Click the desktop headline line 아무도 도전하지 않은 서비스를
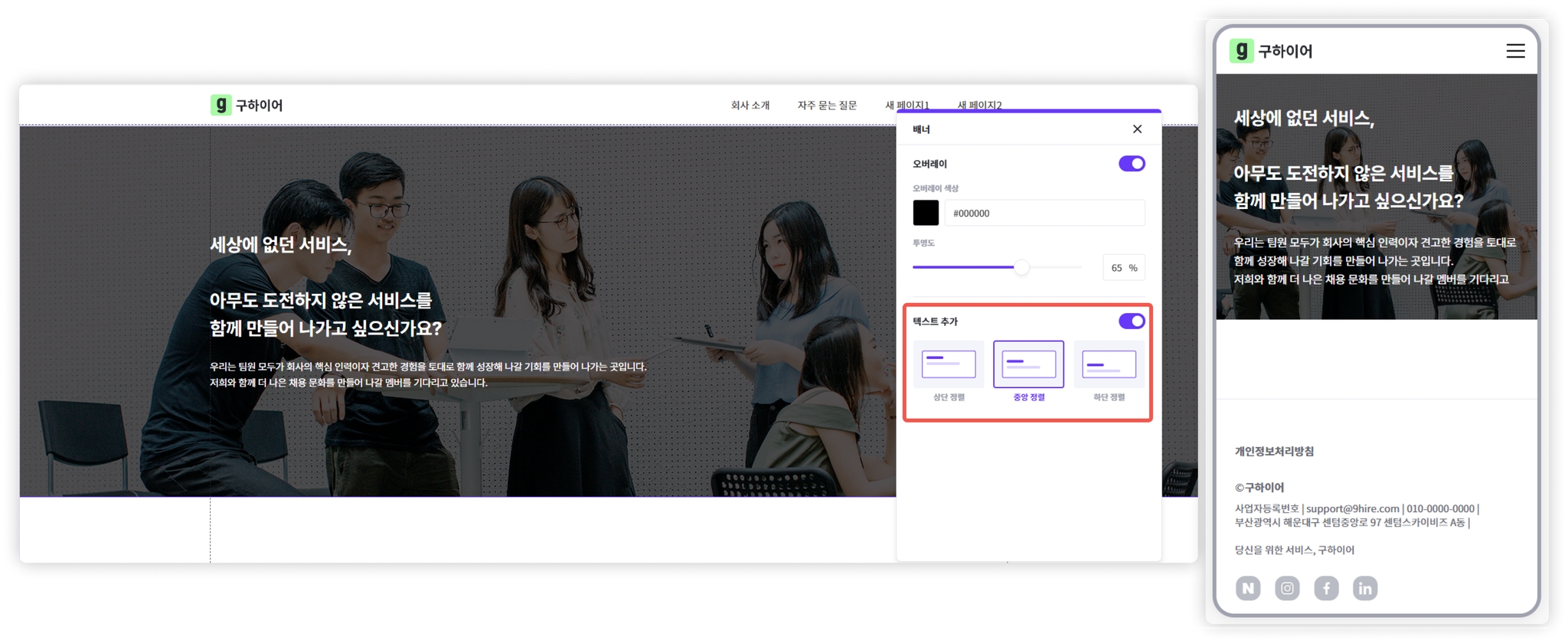Image resolution: width=1568 pixels, height=643 pixels. pyautogui.click(x=321, y=300)
